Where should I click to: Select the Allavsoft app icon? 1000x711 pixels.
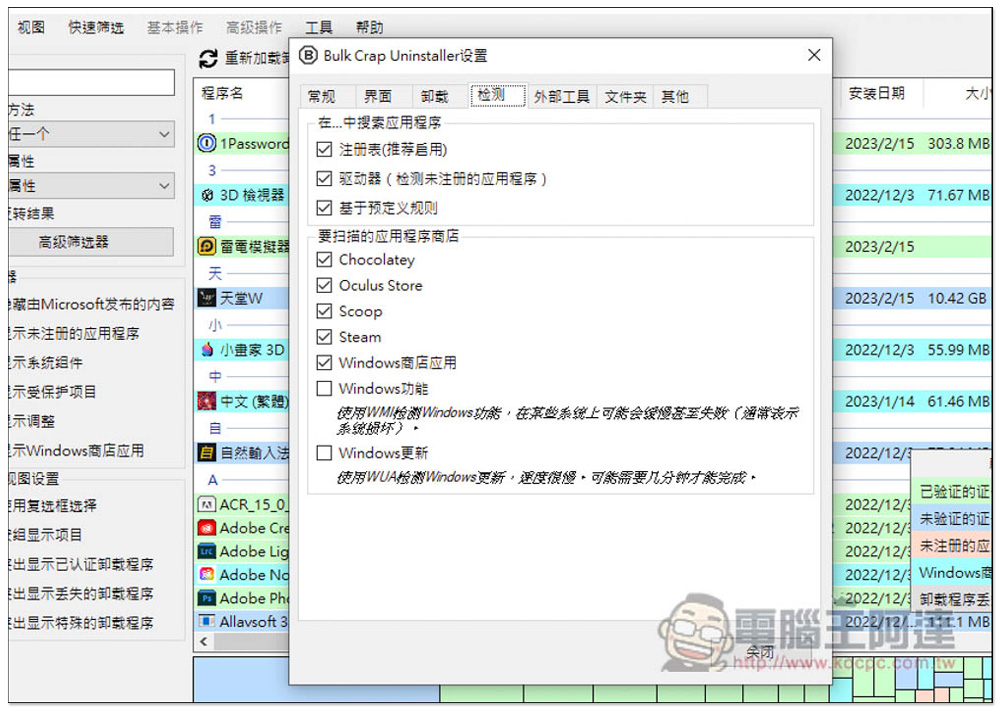point(207,621)
